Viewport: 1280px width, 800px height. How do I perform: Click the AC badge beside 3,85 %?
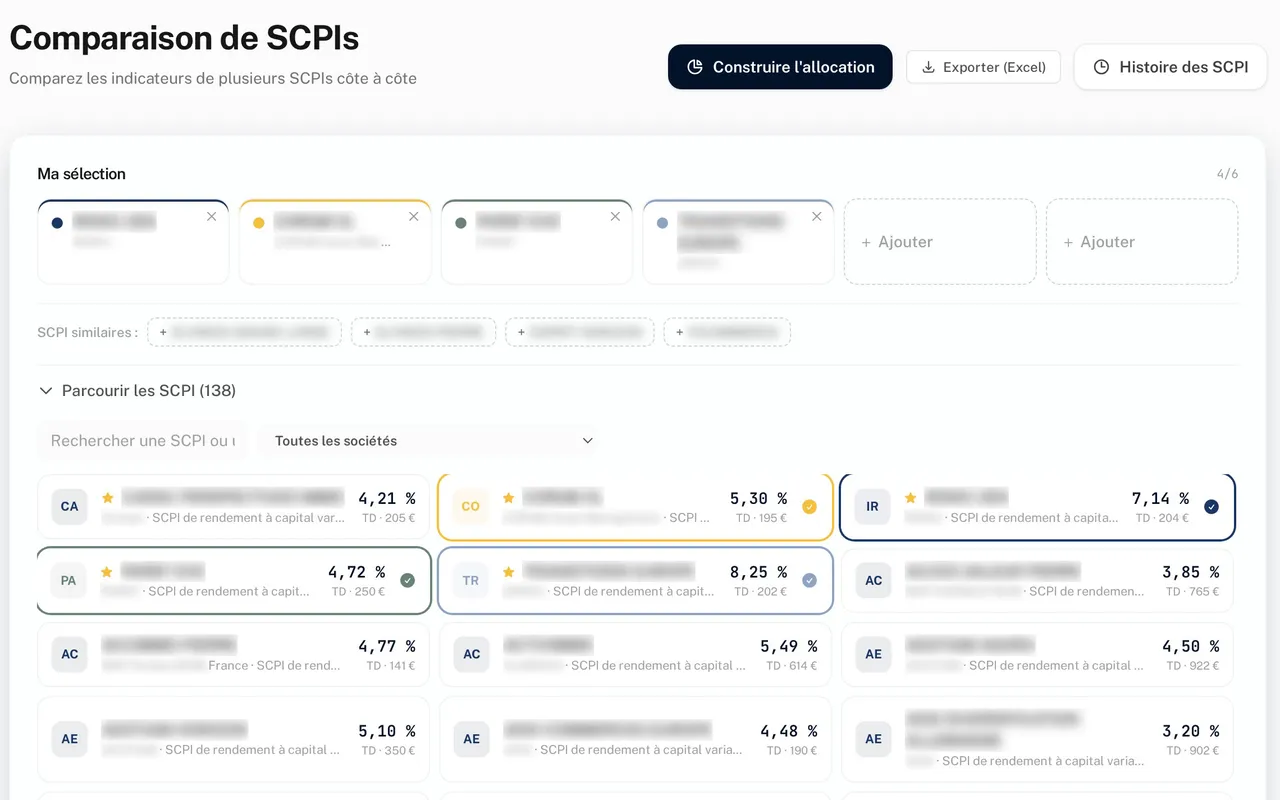pos(874,580)
